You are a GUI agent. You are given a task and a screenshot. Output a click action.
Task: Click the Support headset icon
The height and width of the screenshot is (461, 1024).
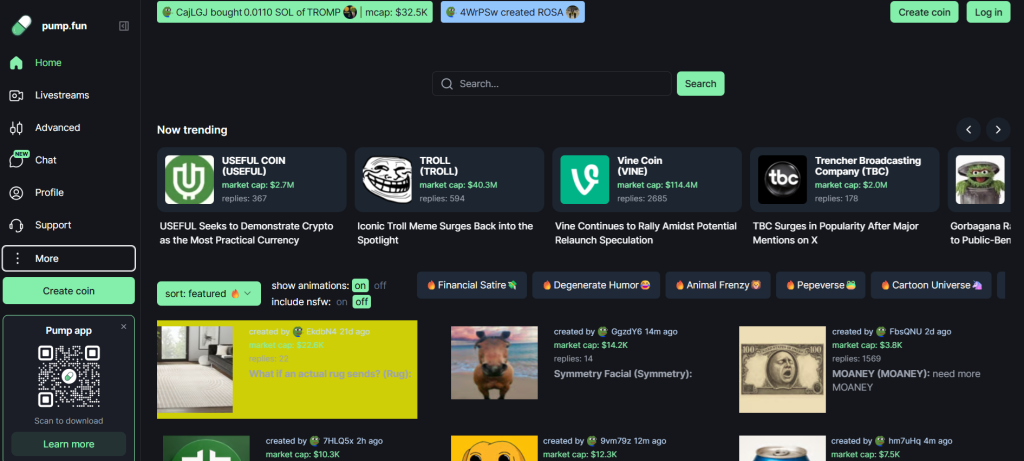16,225
